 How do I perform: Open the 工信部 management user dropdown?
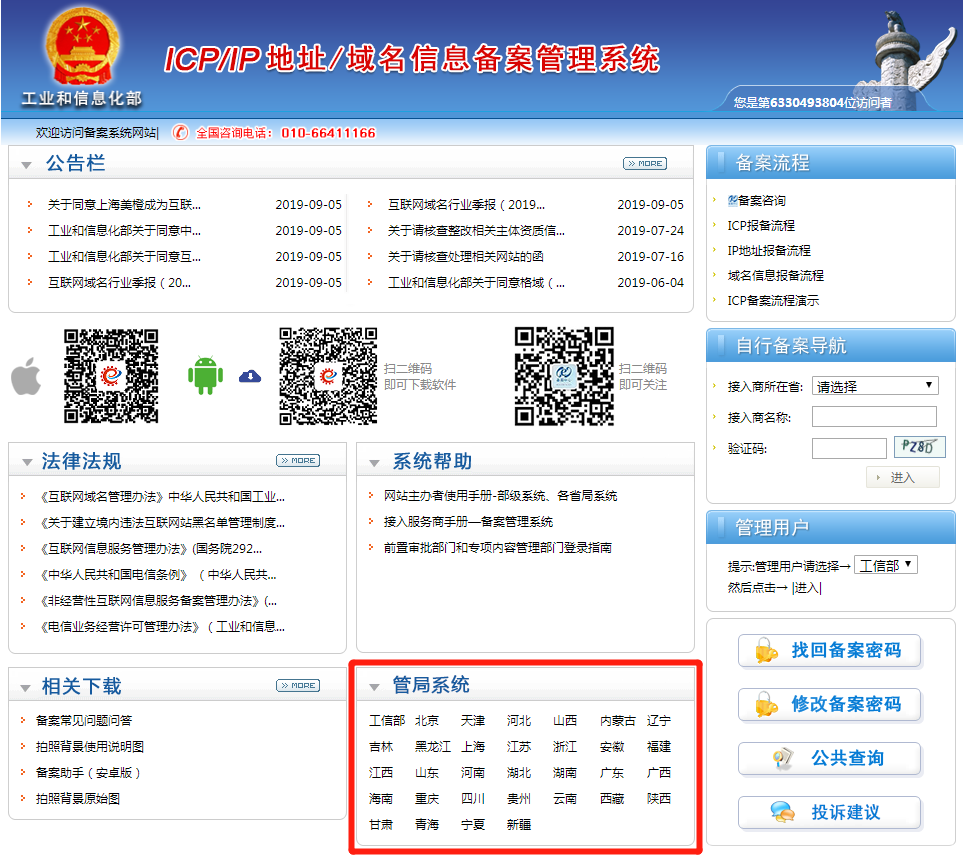pos(886,565)
